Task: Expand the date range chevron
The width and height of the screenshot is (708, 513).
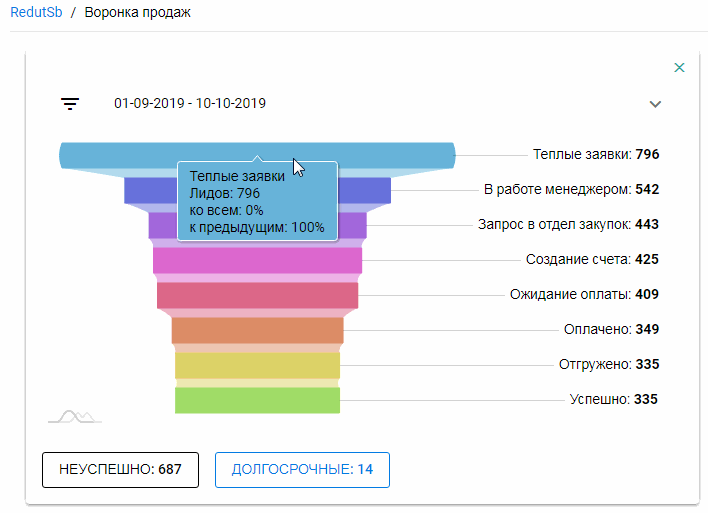Action: point(655,104)
